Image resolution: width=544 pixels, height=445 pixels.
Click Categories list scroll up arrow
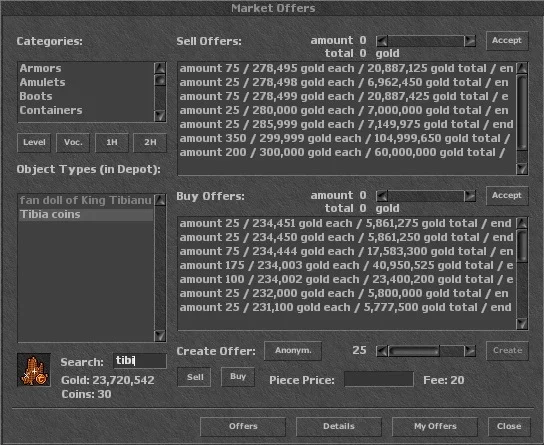(x=160, y=68)
